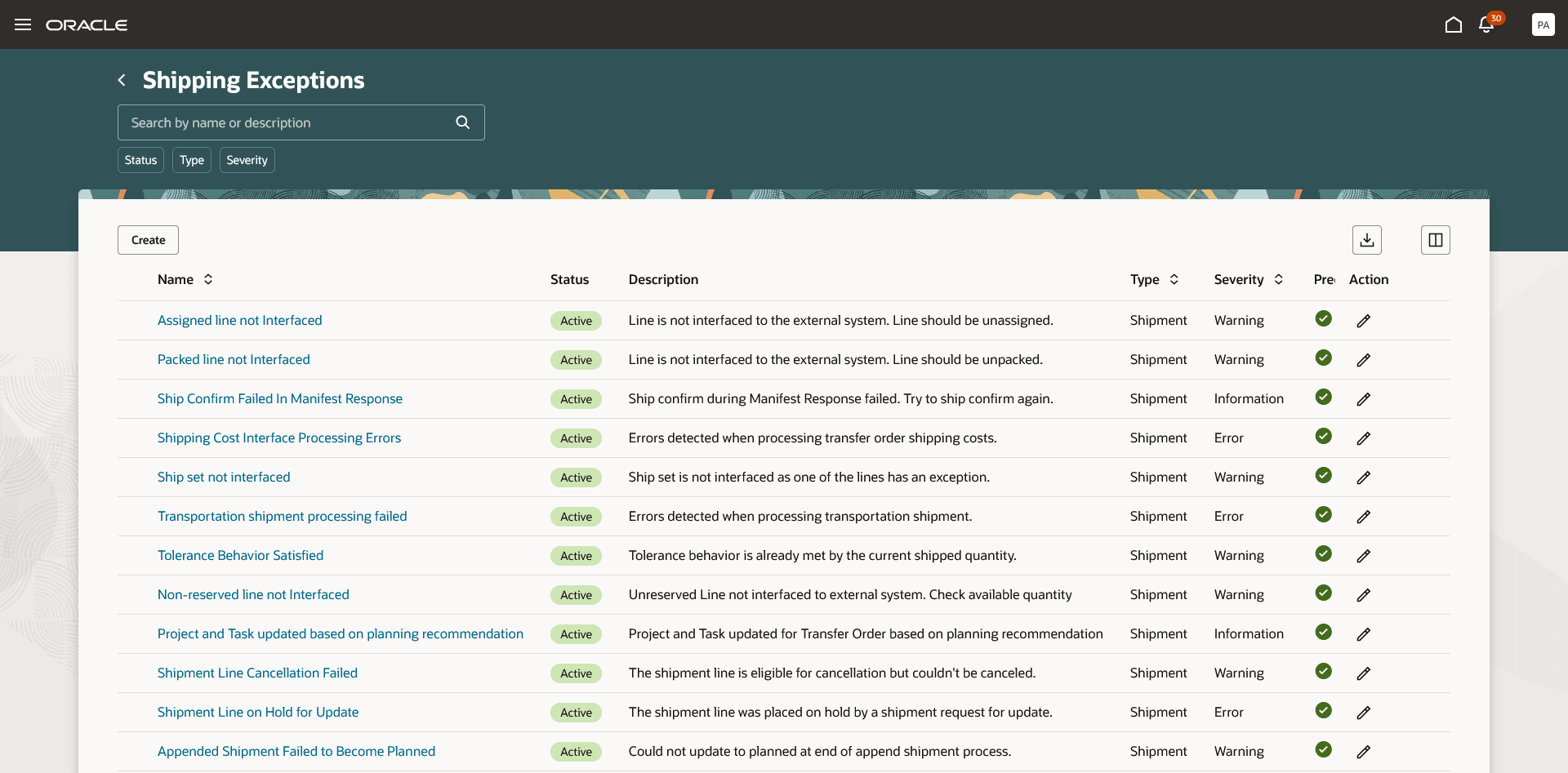Focus the search by name or description field
Viewport: 1568px width, 773px height.
coord(286,122)
